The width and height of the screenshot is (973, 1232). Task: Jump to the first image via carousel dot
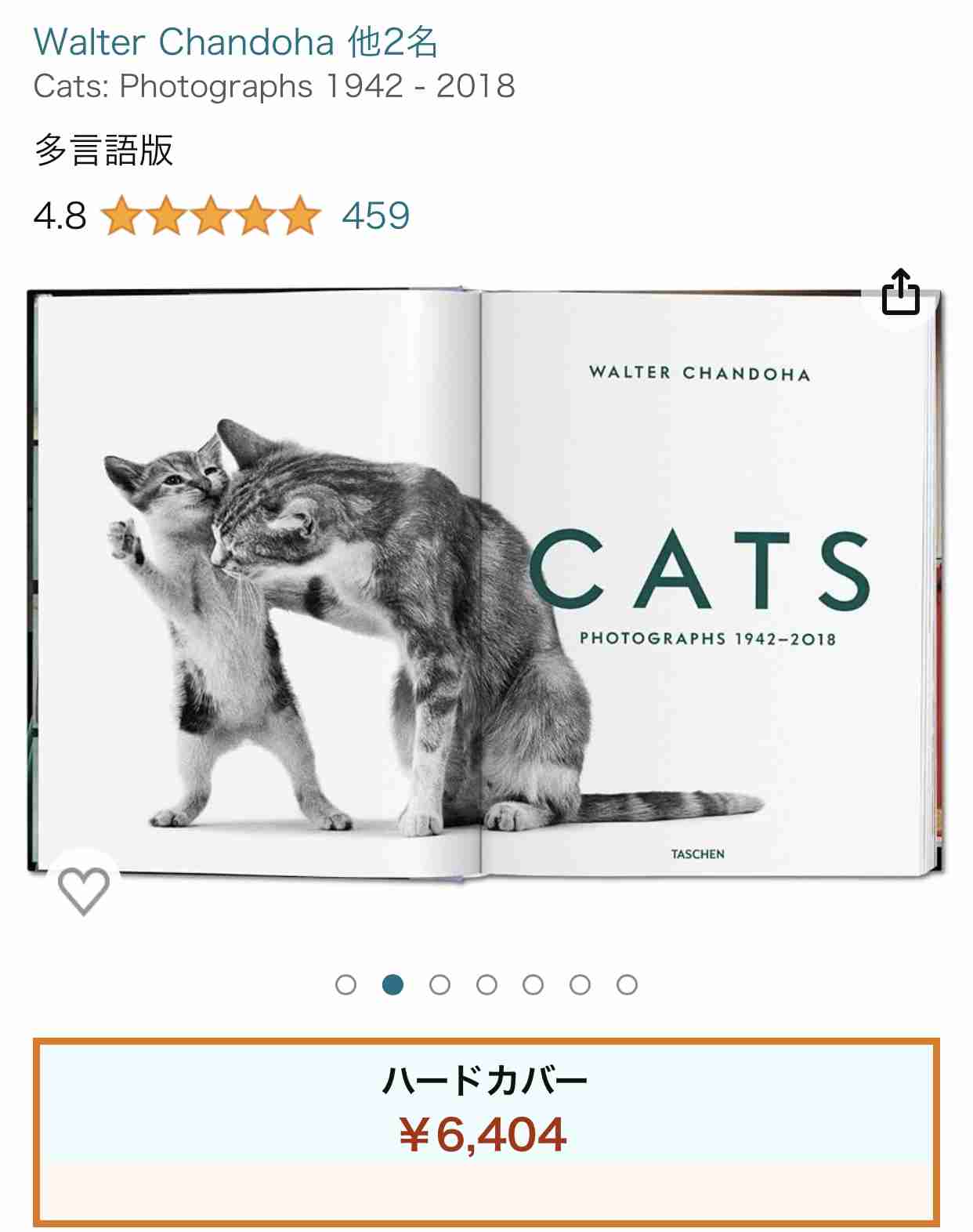coord(345,984)
